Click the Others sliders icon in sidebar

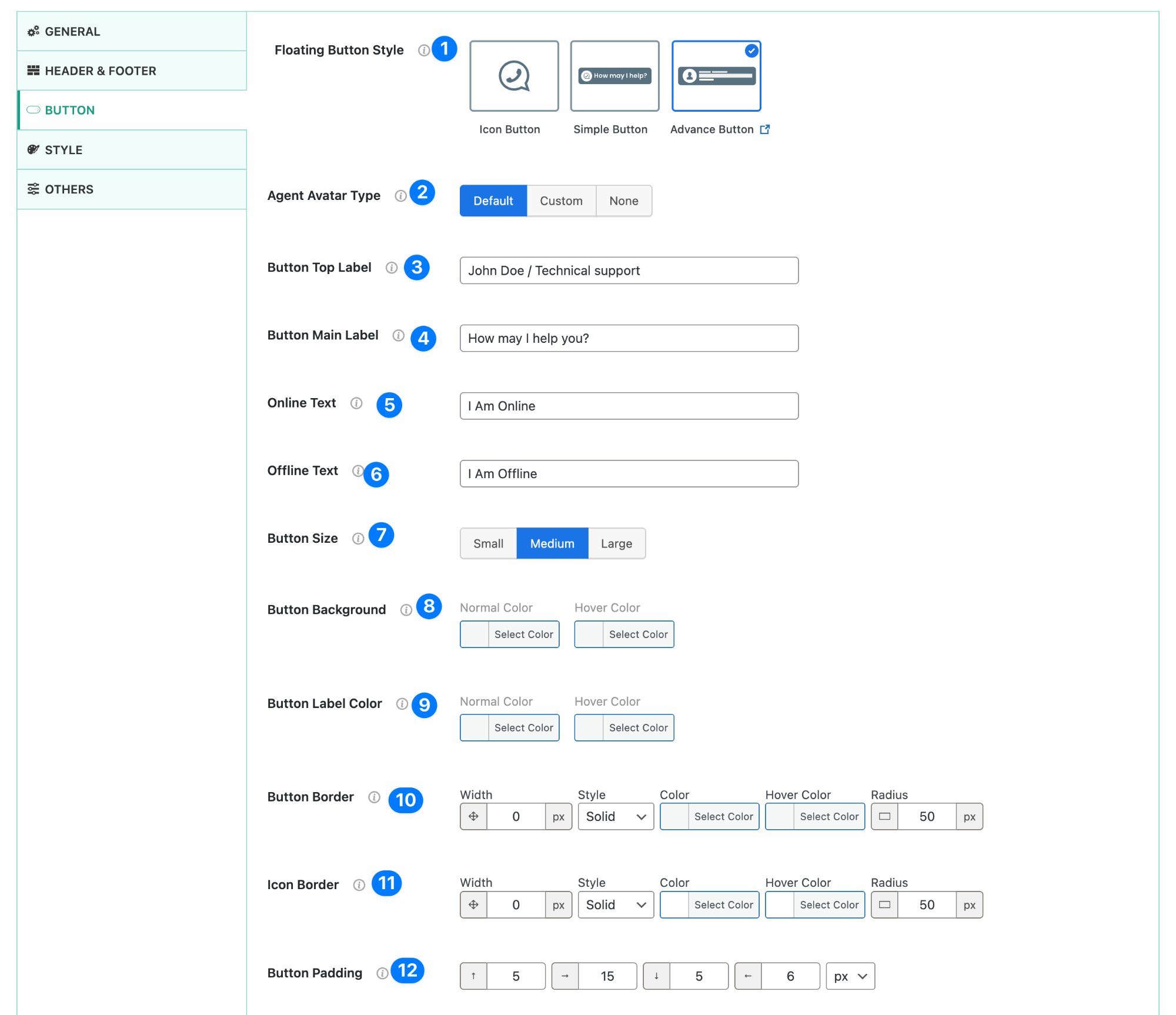click(33, 189)
